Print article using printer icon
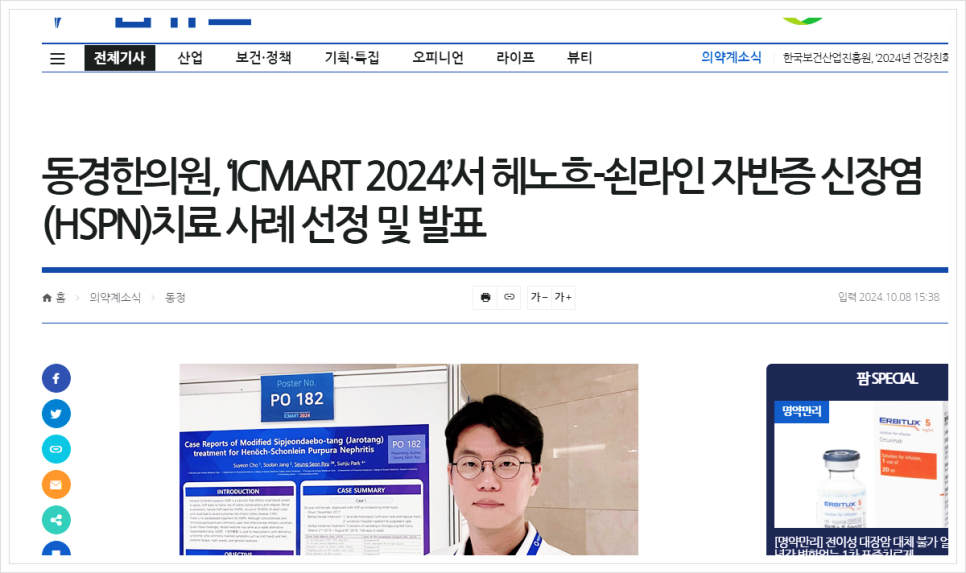Screen dimensions: 966x573 (x=485, y=298)
